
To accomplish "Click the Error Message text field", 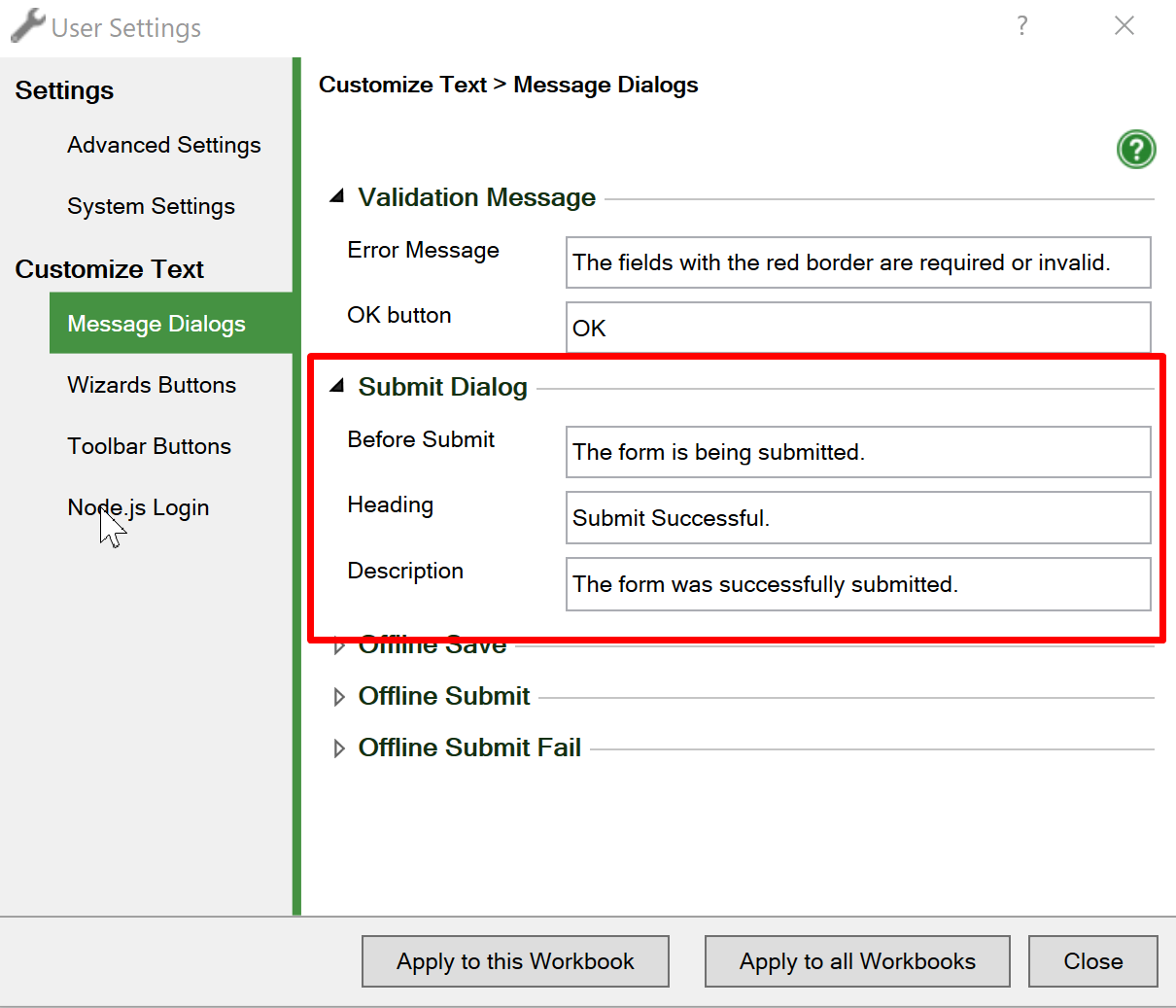I will [x=857, y=261].
